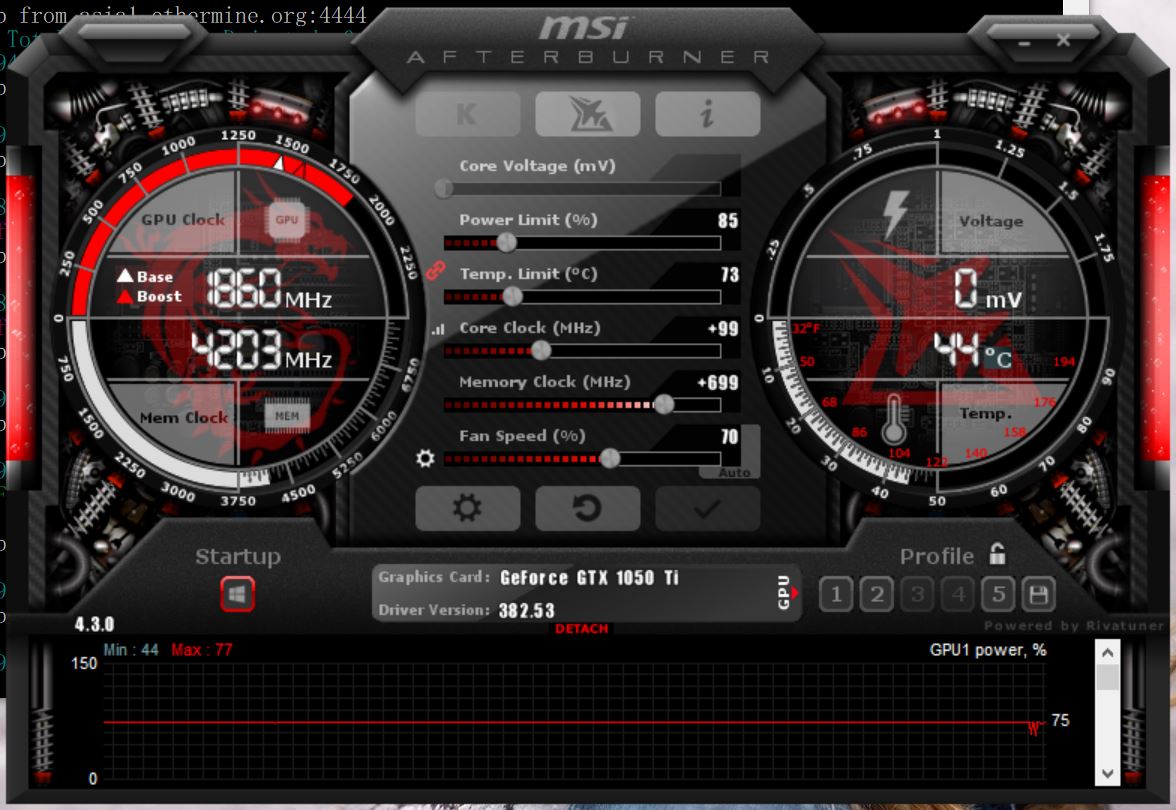Open the Core Clock curve editor icon

coord(437,329)
